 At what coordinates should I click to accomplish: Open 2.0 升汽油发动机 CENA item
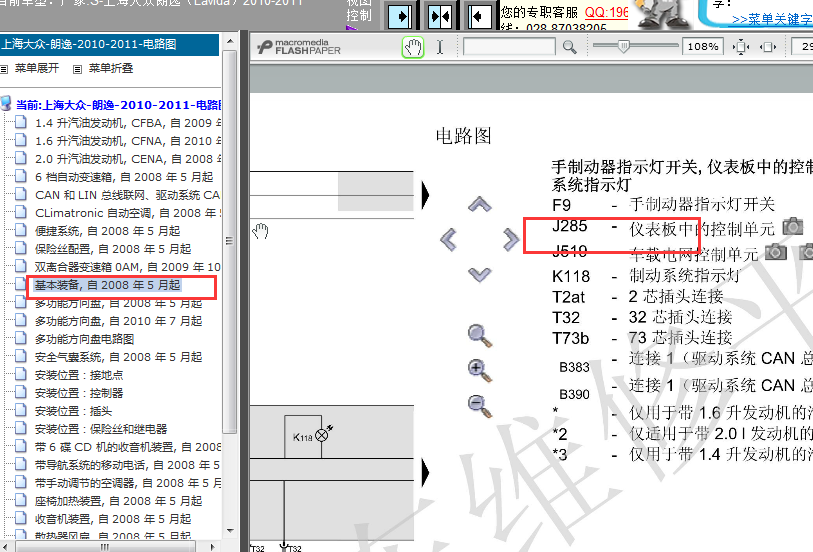point(128,159)
